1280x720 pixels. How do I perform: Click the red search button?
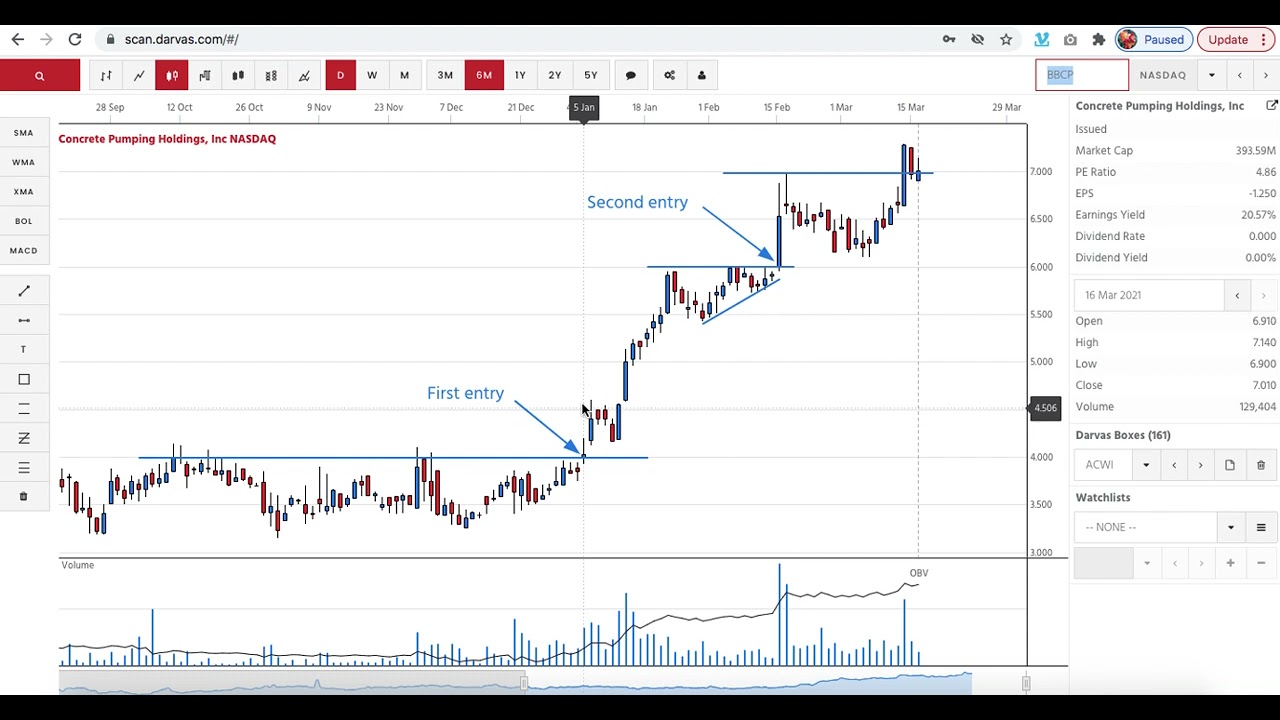tap(40, 75)
